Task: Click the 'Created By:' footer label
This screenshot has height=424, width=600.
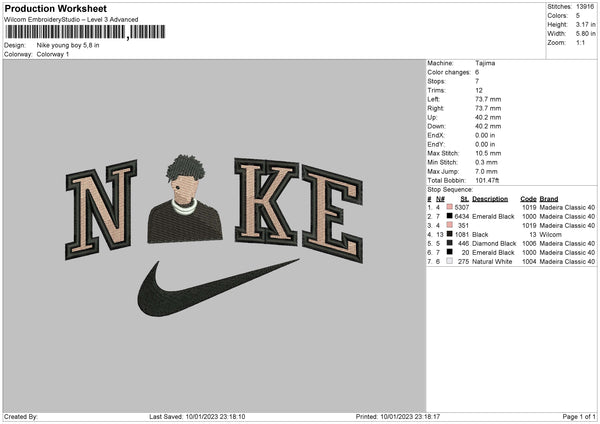Action: 21,417
